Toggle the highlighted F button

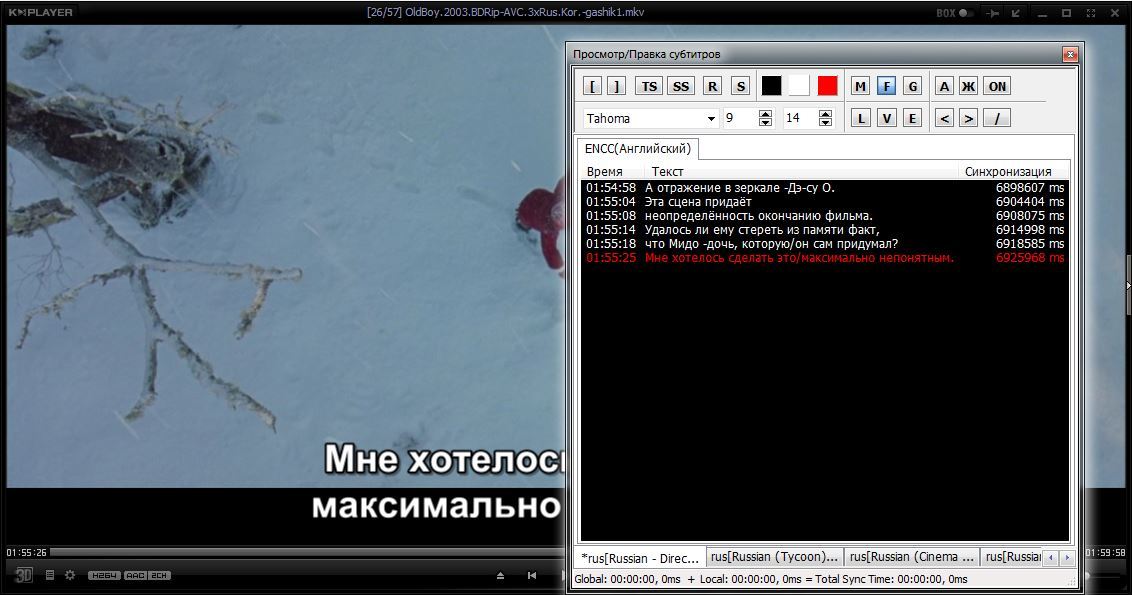tap(887, 87)
